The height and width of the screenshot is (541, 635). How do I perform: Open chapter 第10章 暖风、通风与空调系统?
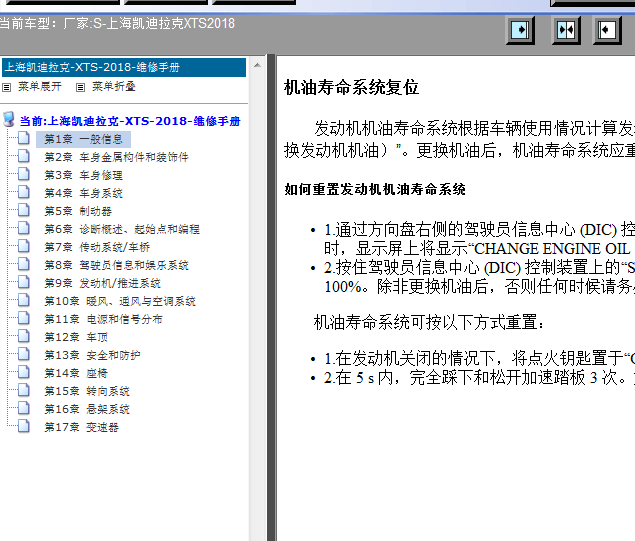(120, 301)
